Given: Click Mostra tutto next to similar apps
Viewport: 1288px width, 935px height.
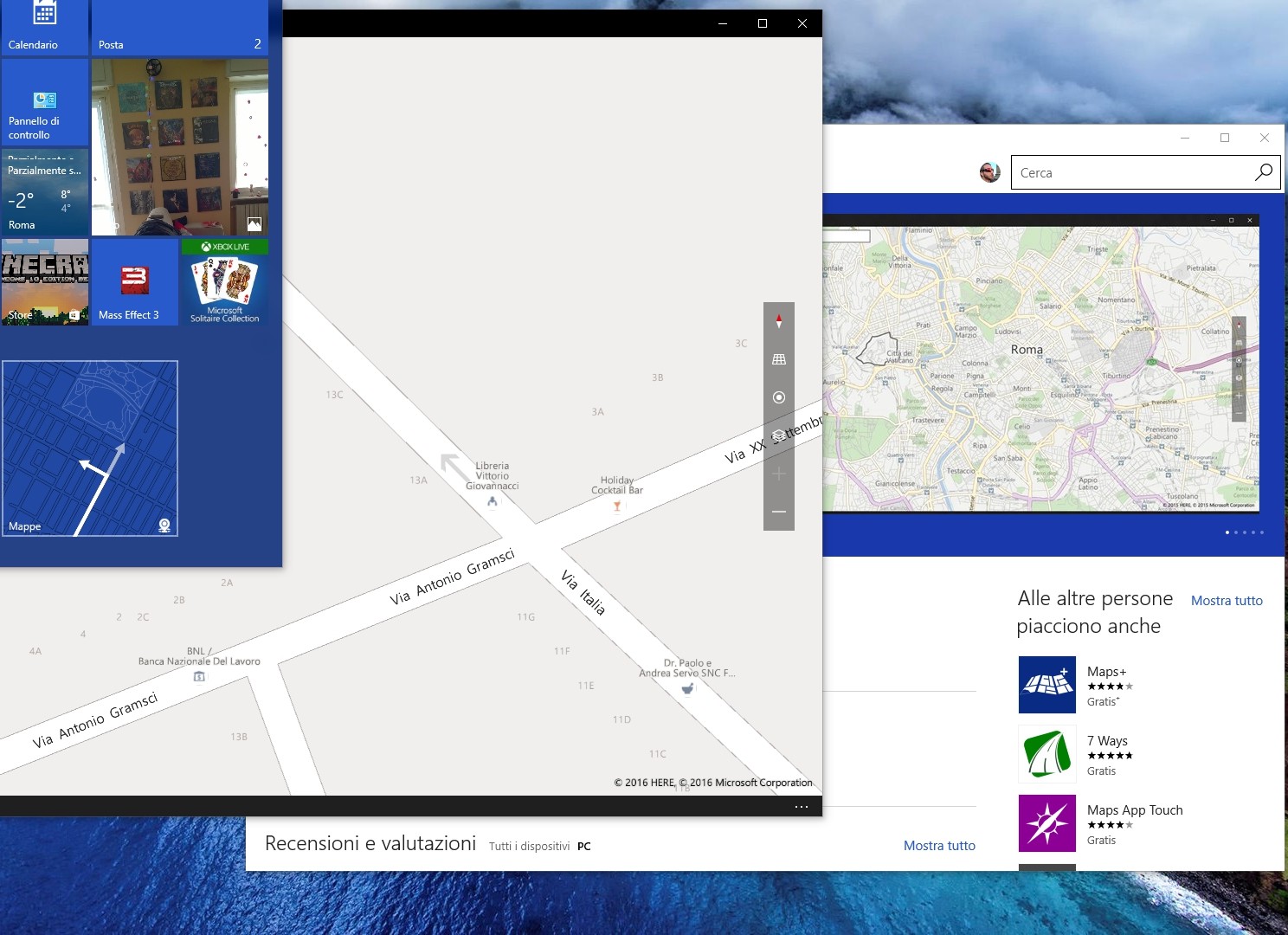Looking at the screenshot, I should pyautogui.click(x=1227, y=601).
